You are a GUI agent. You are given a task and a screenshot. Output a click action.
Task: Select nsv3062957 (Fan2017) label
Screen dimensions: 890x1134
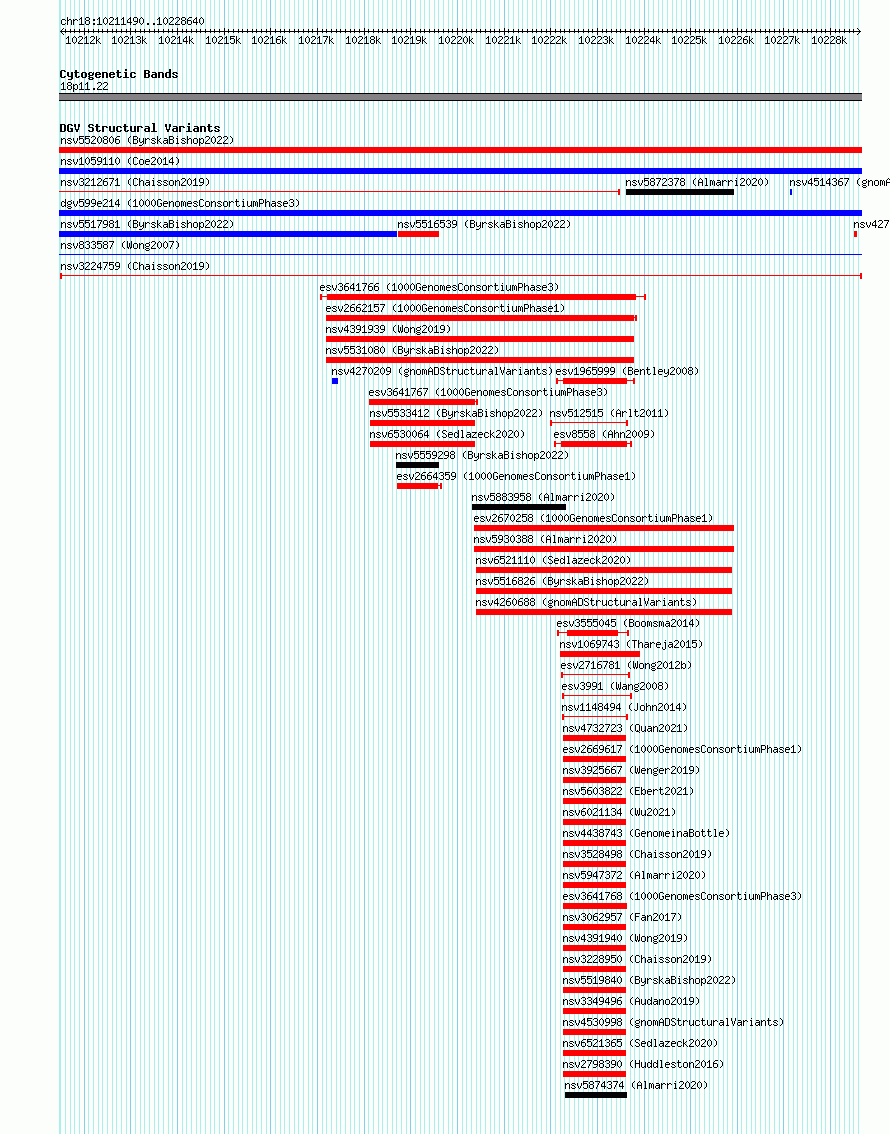(x=622, y=916)
